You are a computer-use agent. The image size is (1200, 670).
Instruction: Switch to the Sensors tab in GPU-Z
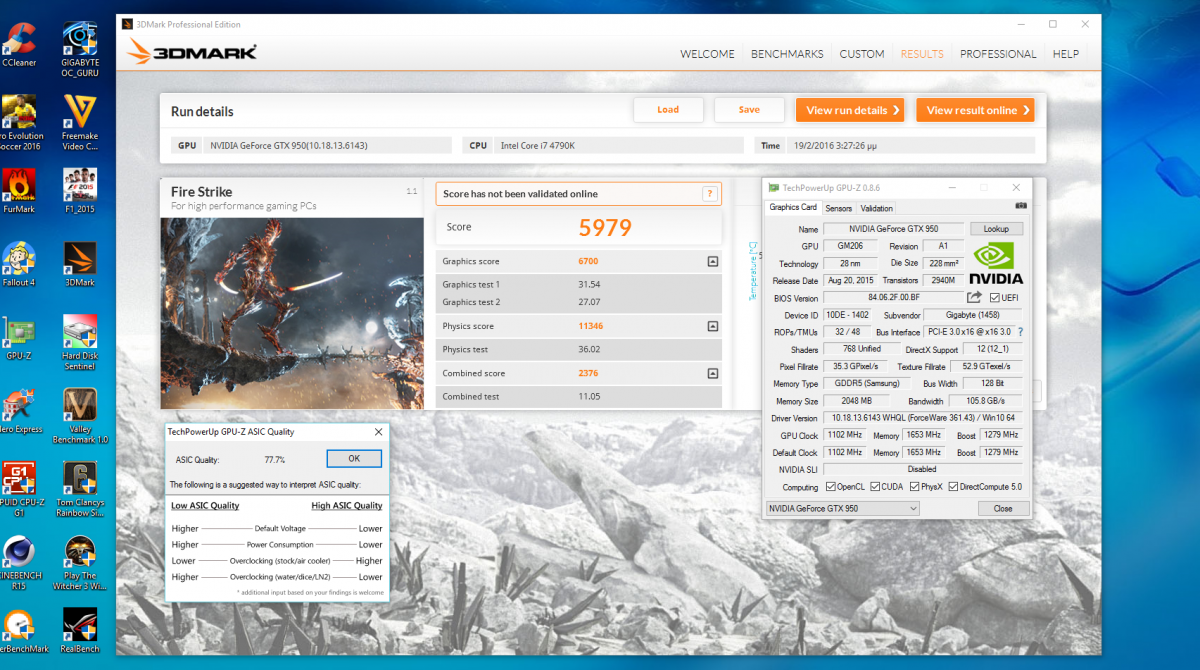pos(838,208)
